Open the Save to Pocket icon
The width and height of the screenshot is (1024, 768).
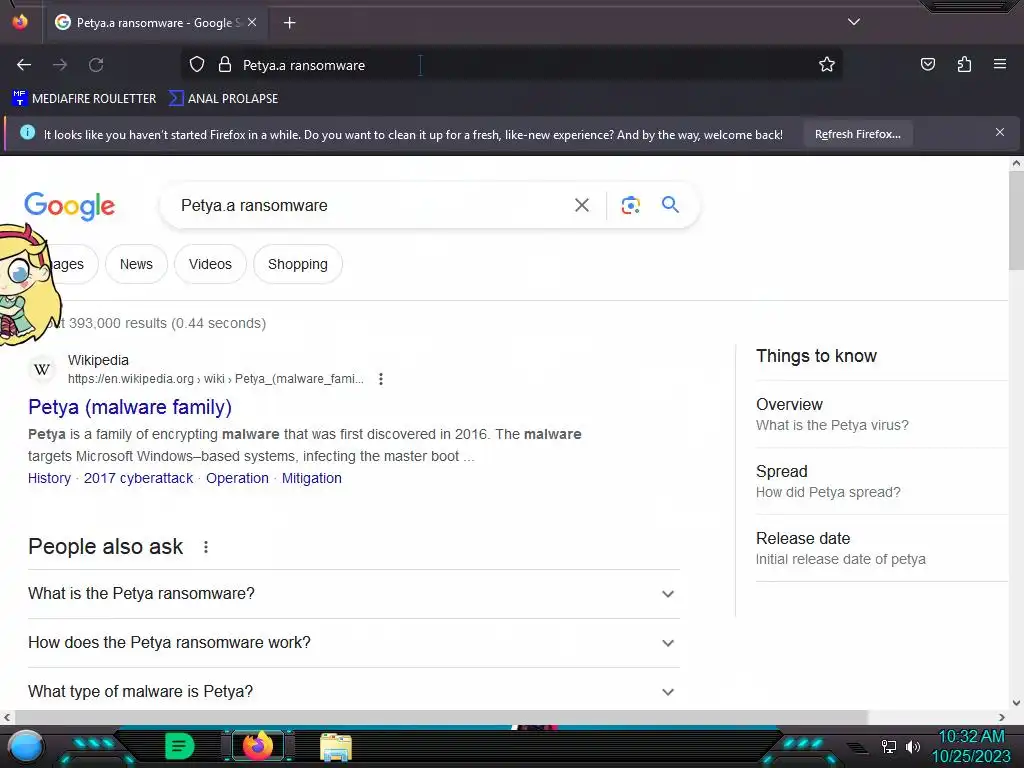927,65
